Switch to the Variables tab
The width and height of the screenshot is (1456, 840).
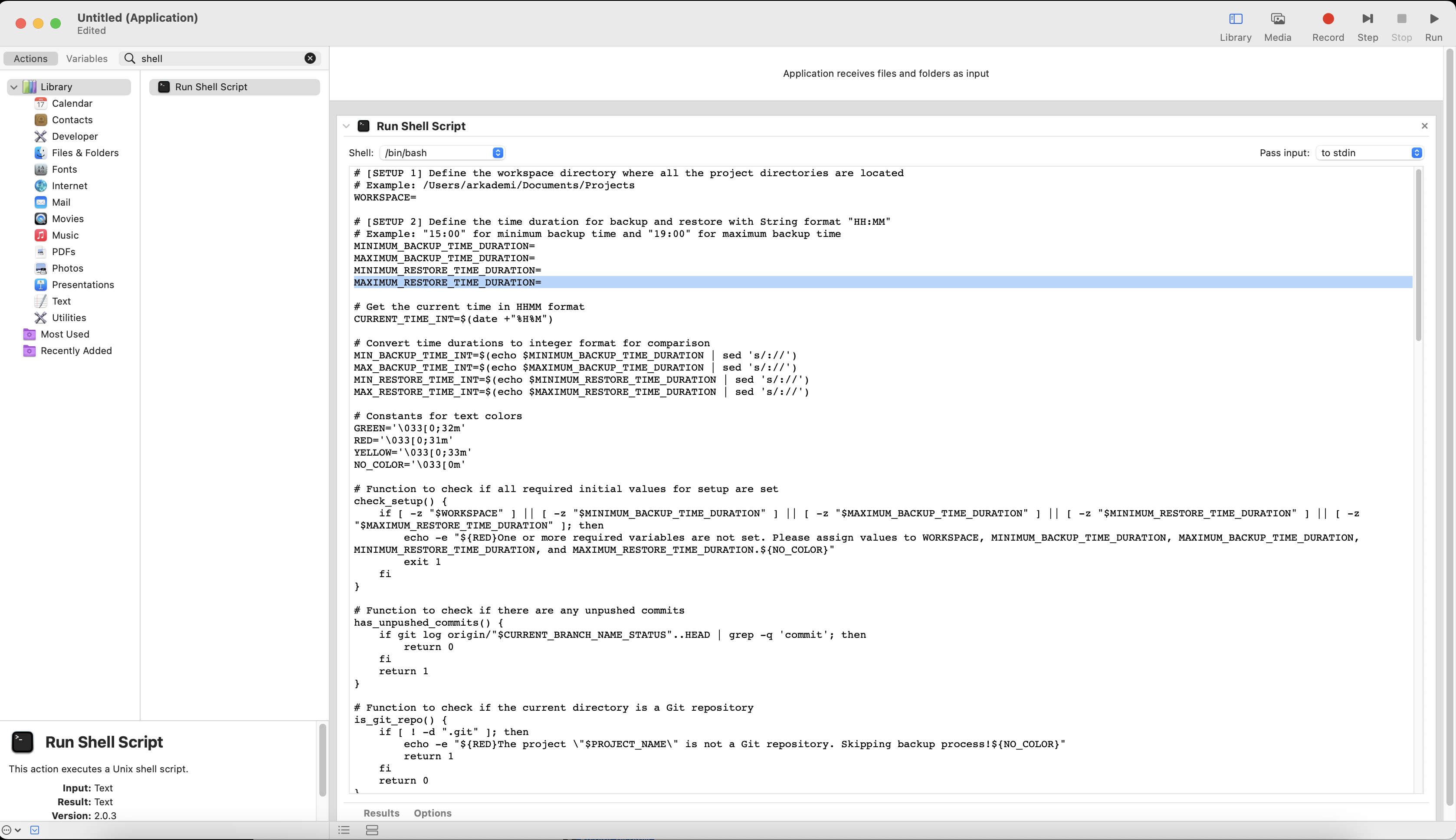(86, 58)
